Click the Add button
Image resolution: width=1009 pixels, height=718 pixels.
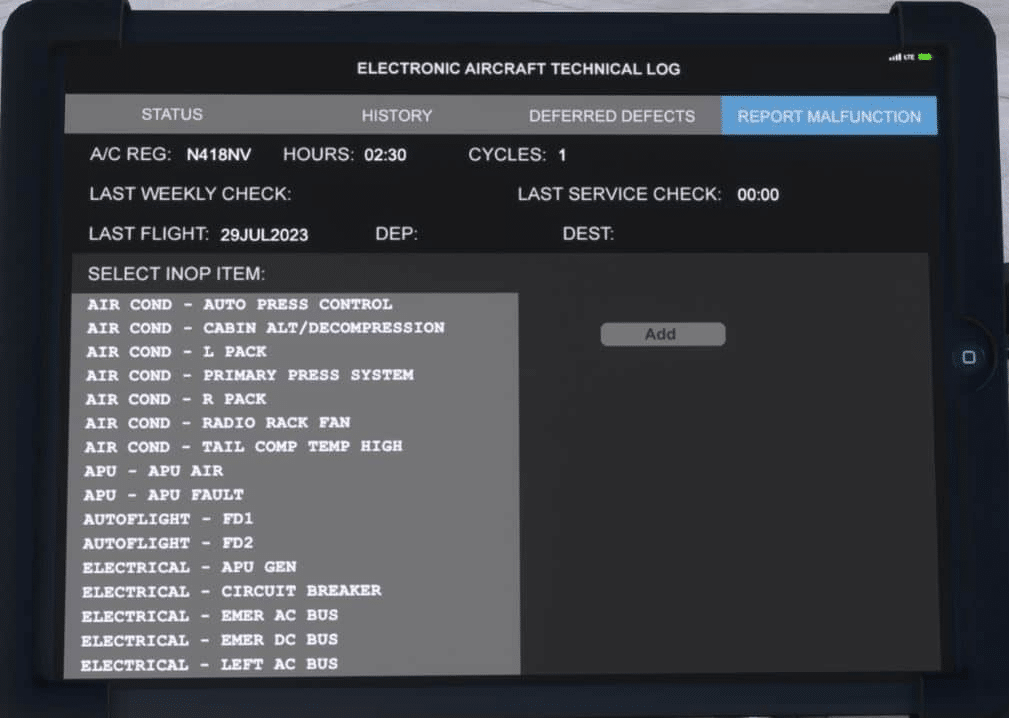coord(662,335)
